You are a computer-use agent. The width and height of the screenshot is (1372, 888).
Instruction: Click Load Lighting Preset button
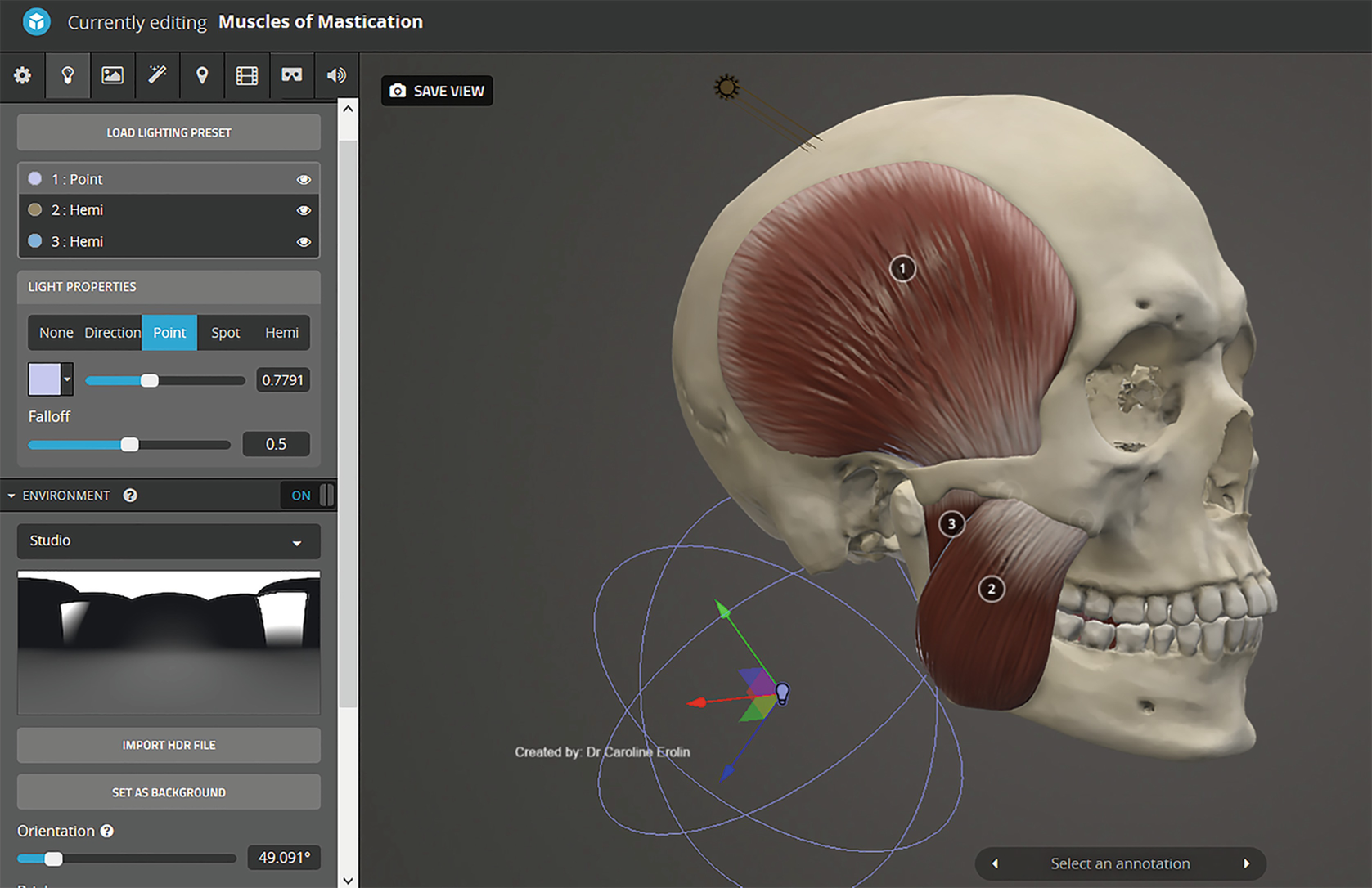coord(169,132)
